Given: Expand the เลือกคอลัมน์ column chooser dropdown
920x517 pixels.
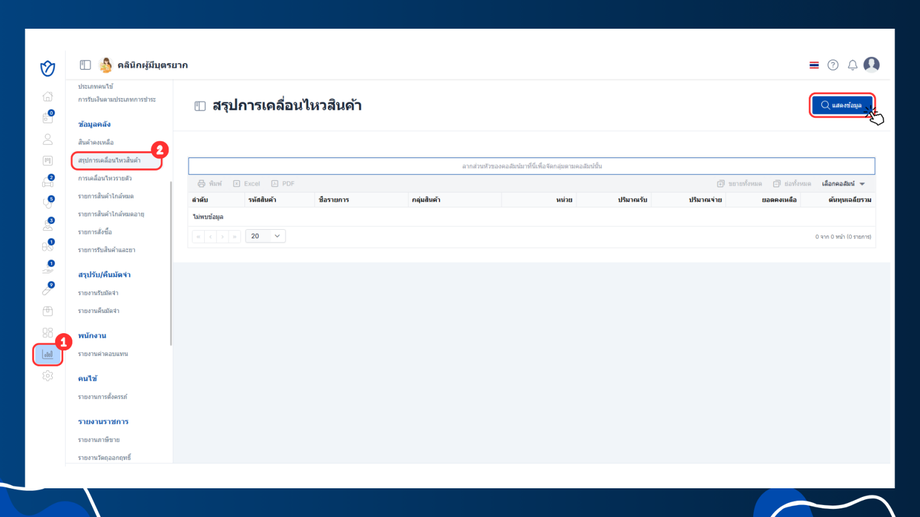Looking at the screenshot, I should [x=843, y=184].
